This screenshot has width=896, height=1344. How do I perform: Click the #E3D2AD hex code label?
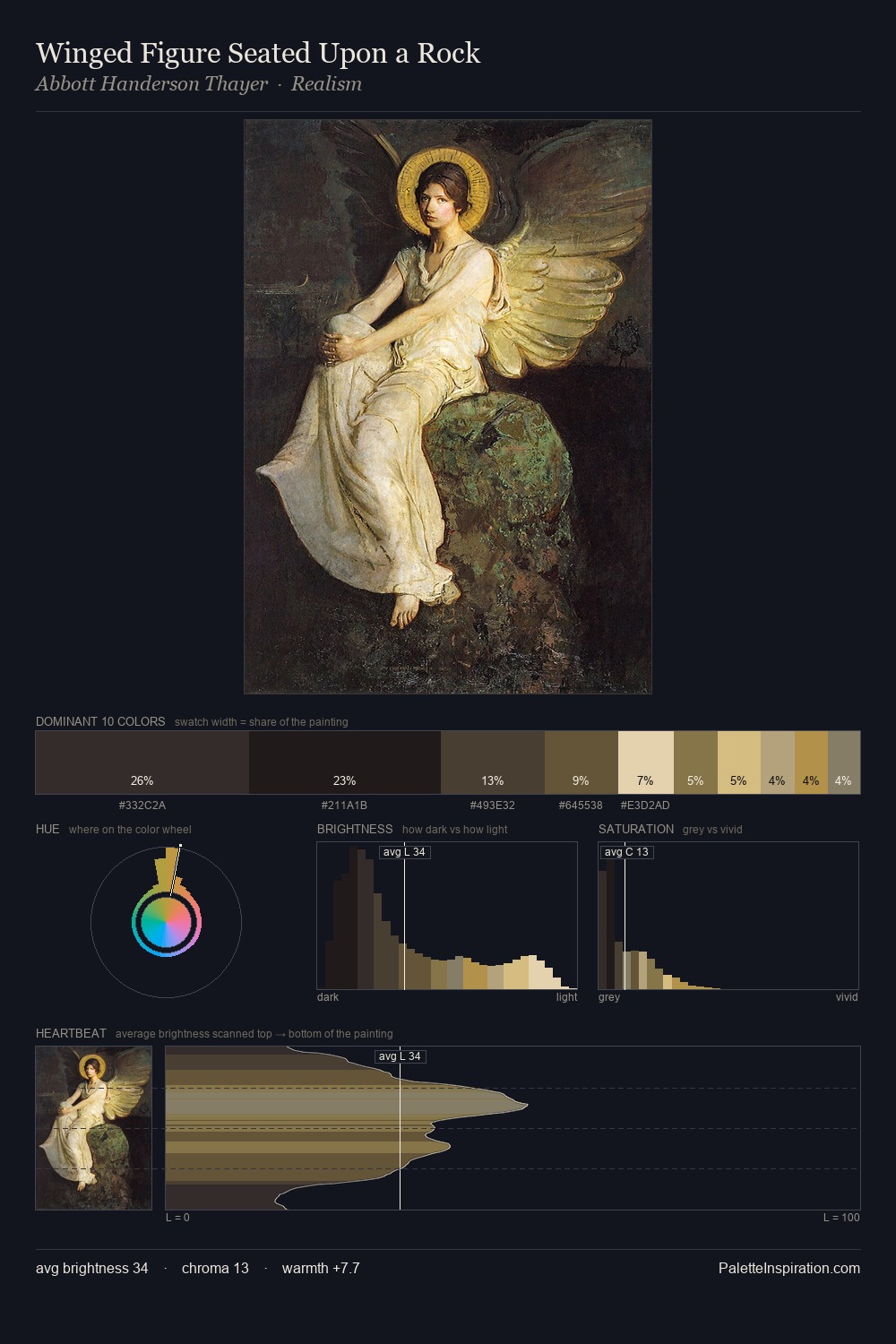pyautogui.click(x=645, y=806)
